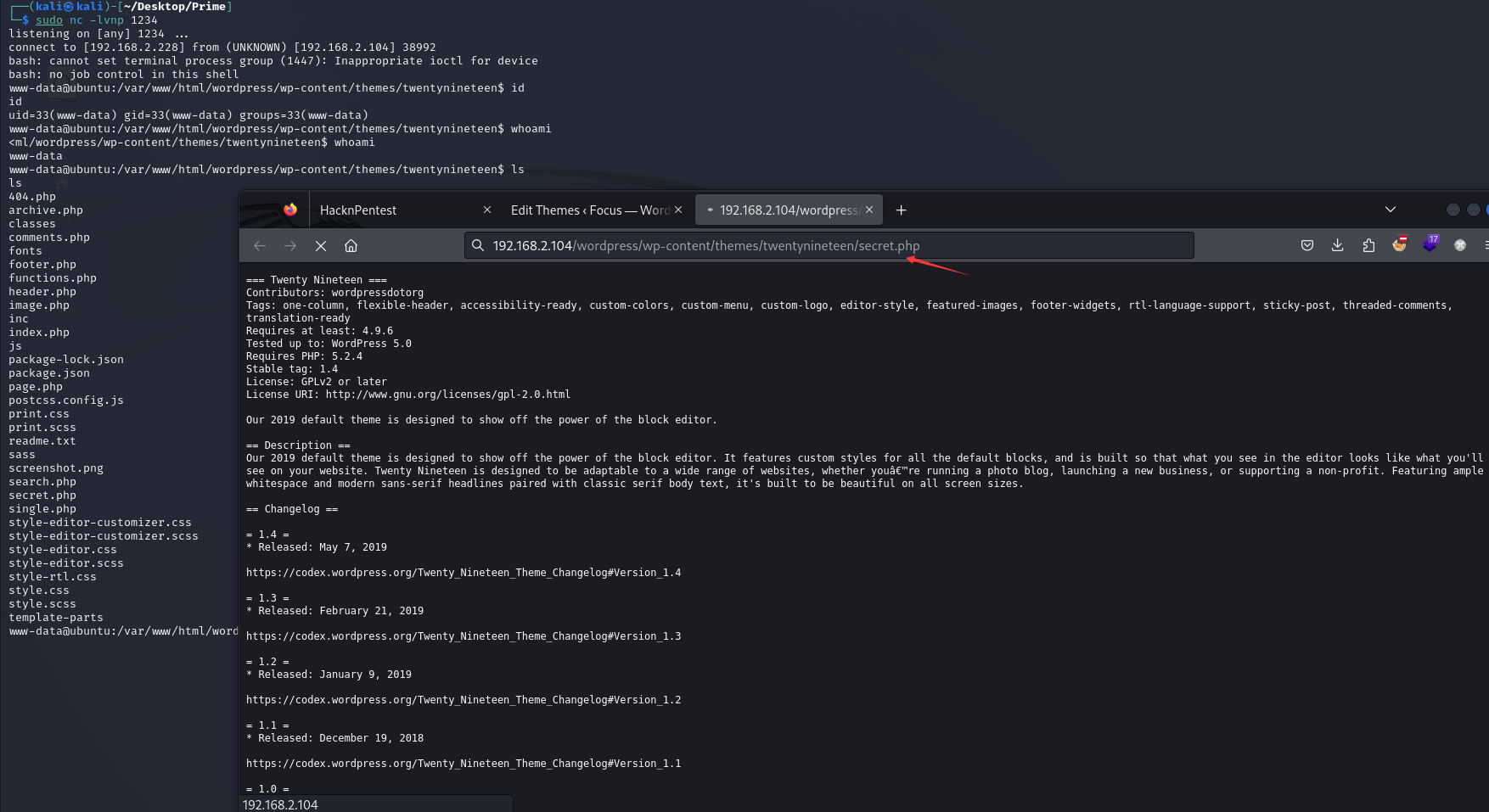
Task: Click the Changelog Version_1.4 URL text
Action: pyautogui.click(x=464, y=573)
